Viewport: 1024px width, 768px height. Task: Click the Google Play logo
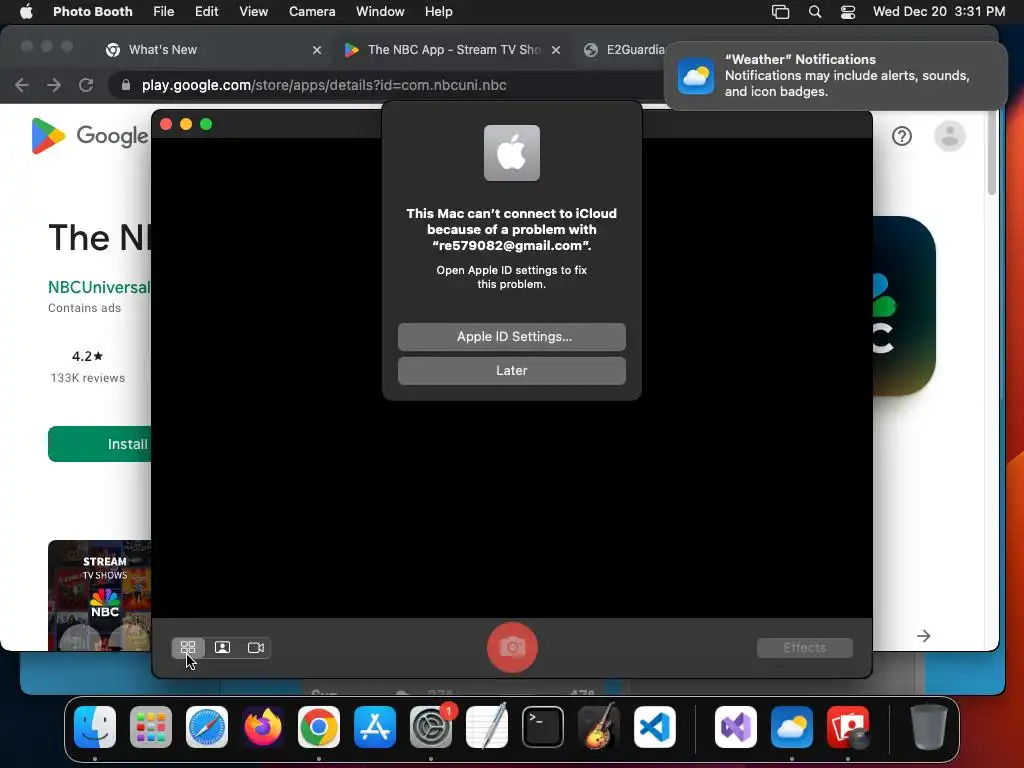(x=90, y=136)
